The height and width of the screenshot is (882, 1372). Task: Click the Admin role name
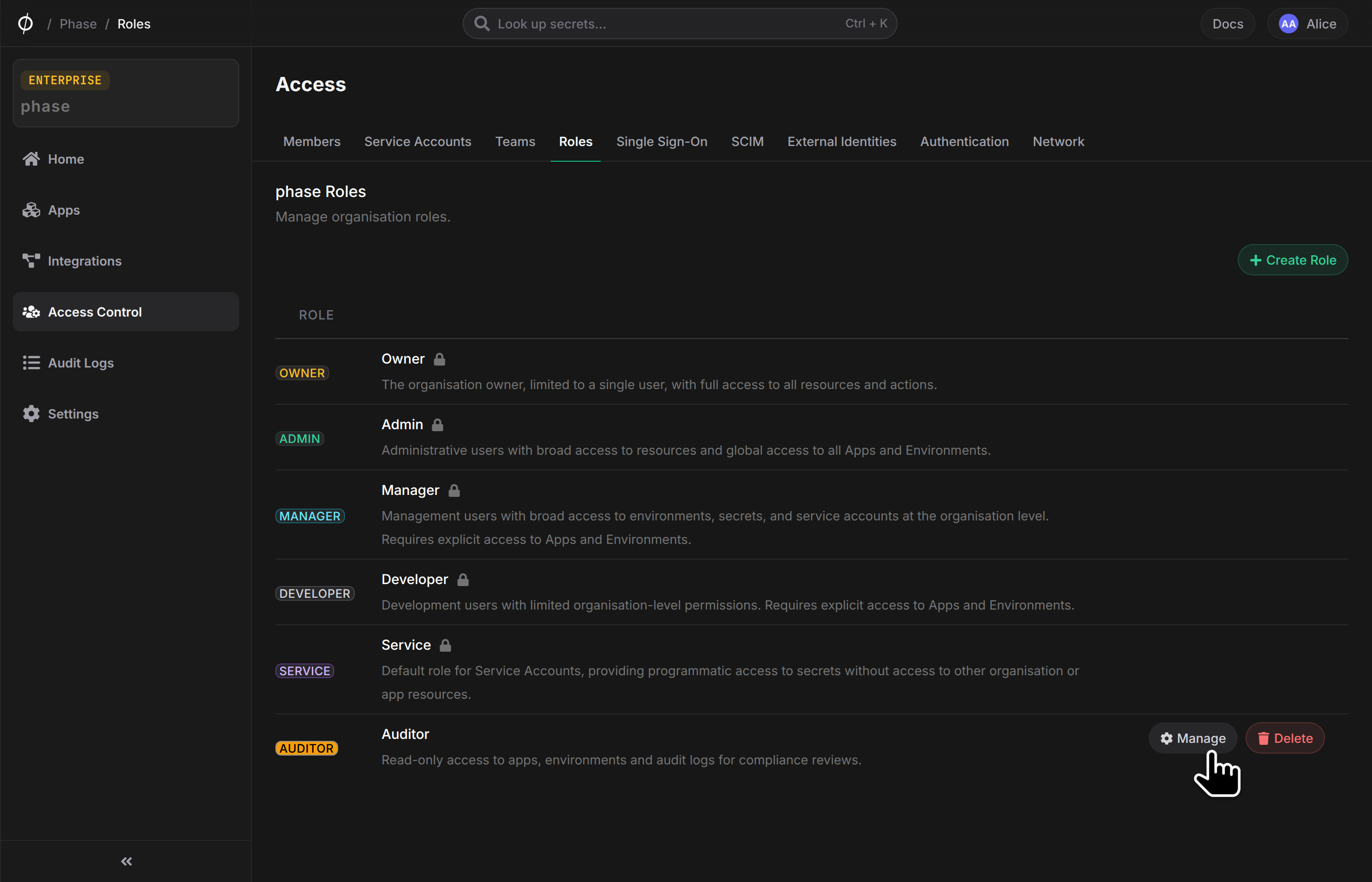402,424
